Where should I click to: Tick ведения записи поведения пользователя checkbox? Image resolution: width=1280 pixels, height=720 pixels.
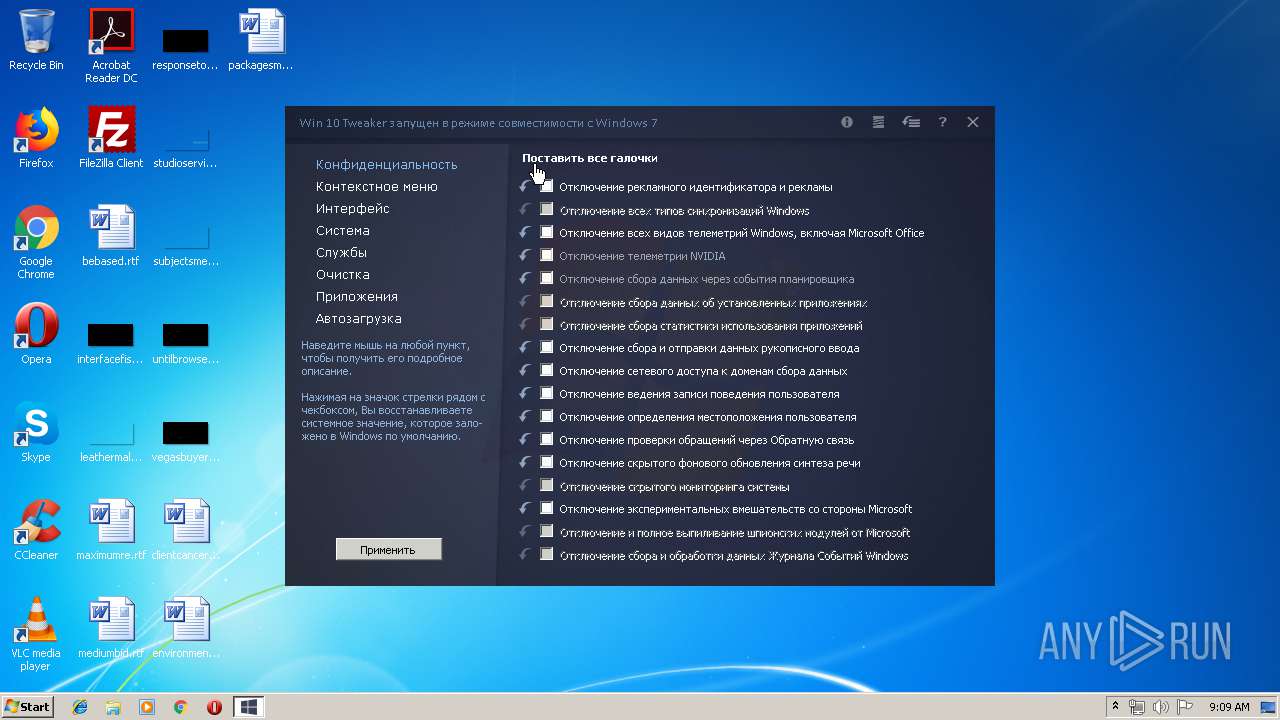pos(547,393)
